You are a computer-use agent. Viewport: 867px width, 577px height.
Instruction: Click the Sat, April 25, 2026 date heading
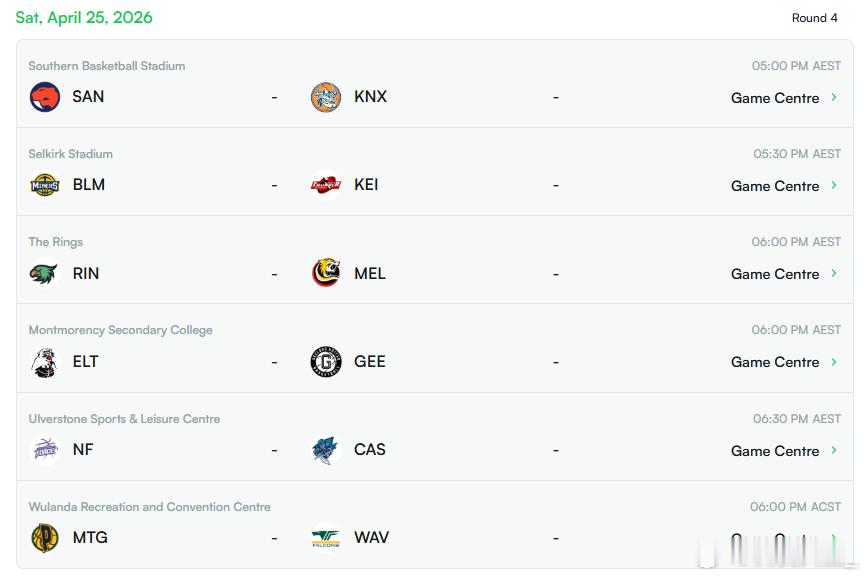tap(84, 18)
